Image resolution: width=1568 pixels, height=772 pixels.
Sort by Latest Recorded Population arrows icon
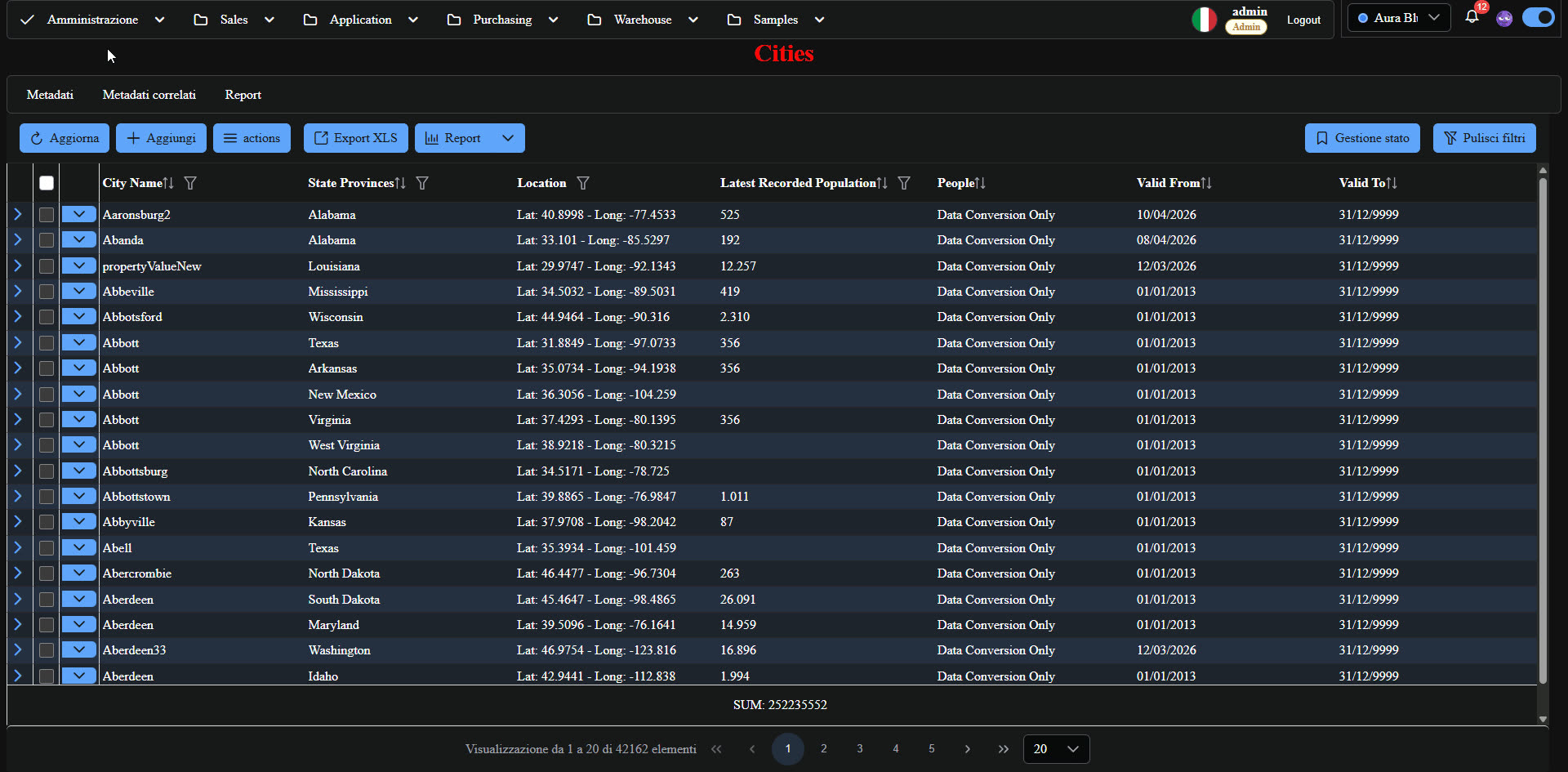point(882,183)
